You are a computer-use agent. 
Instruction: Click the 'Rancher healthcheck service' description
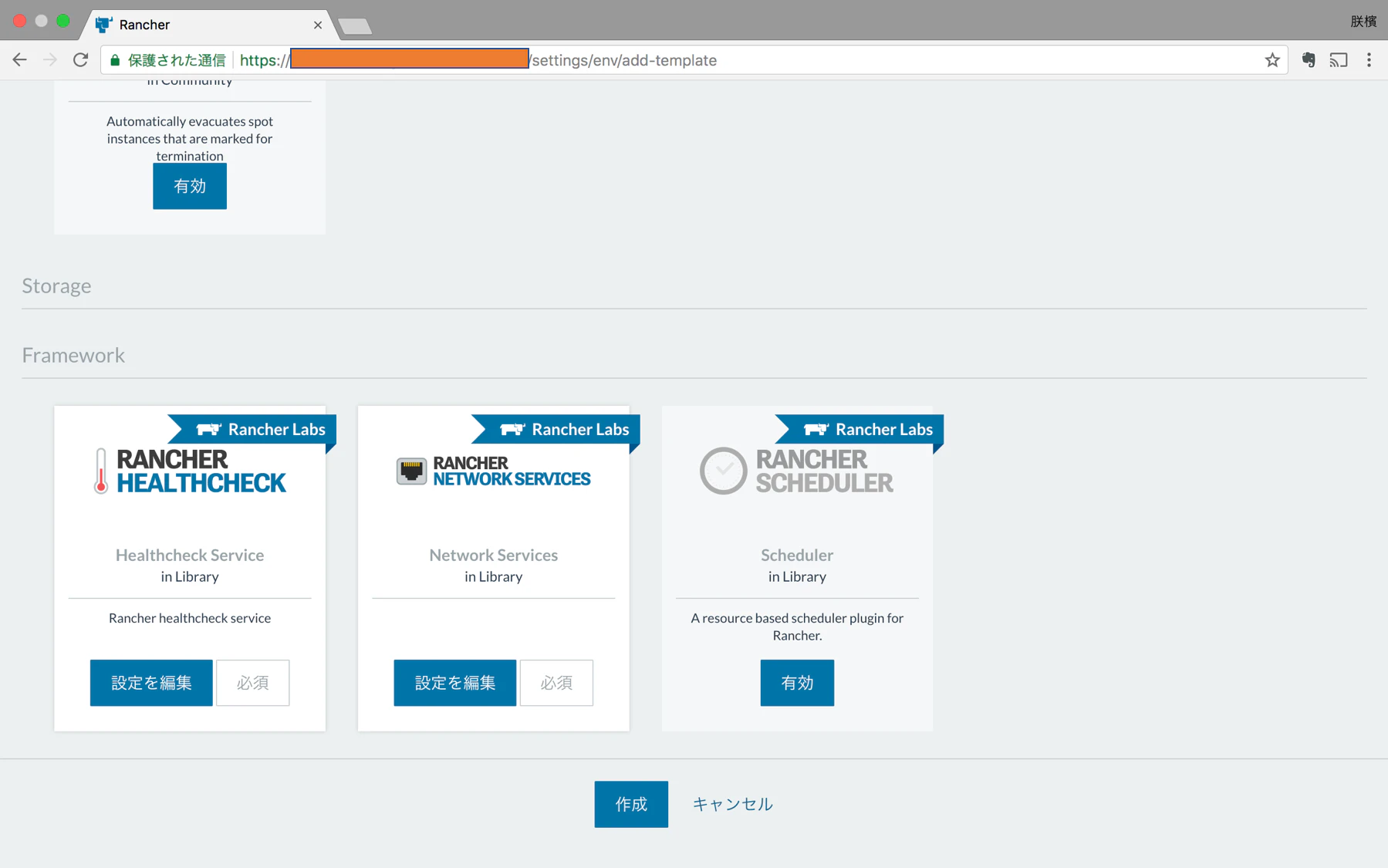[x=190, y=618]
